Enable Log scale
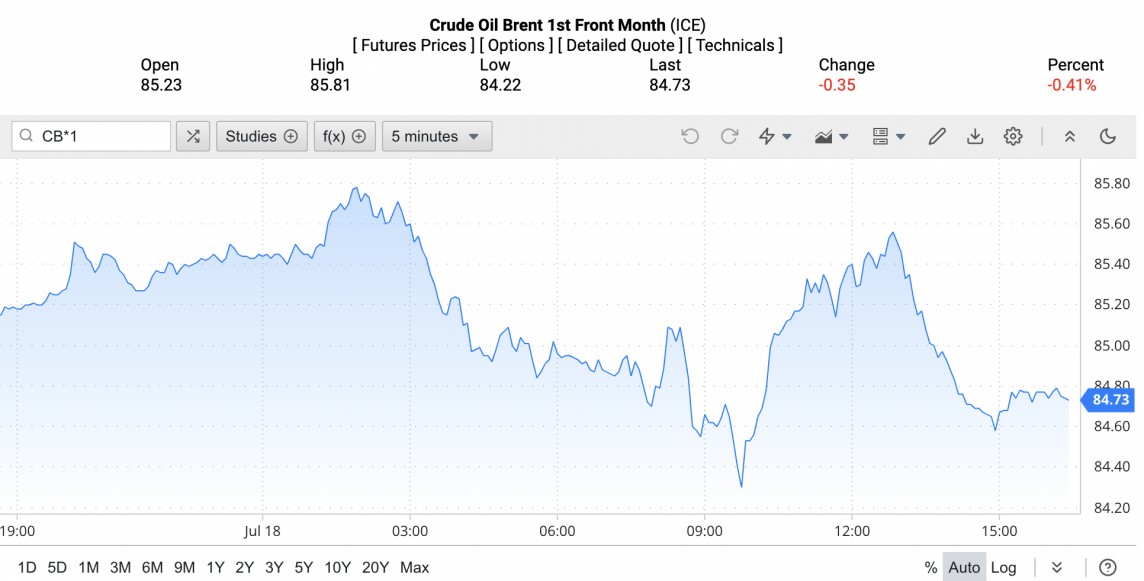Screen dimensions: 1144x581 point(1003,567)
